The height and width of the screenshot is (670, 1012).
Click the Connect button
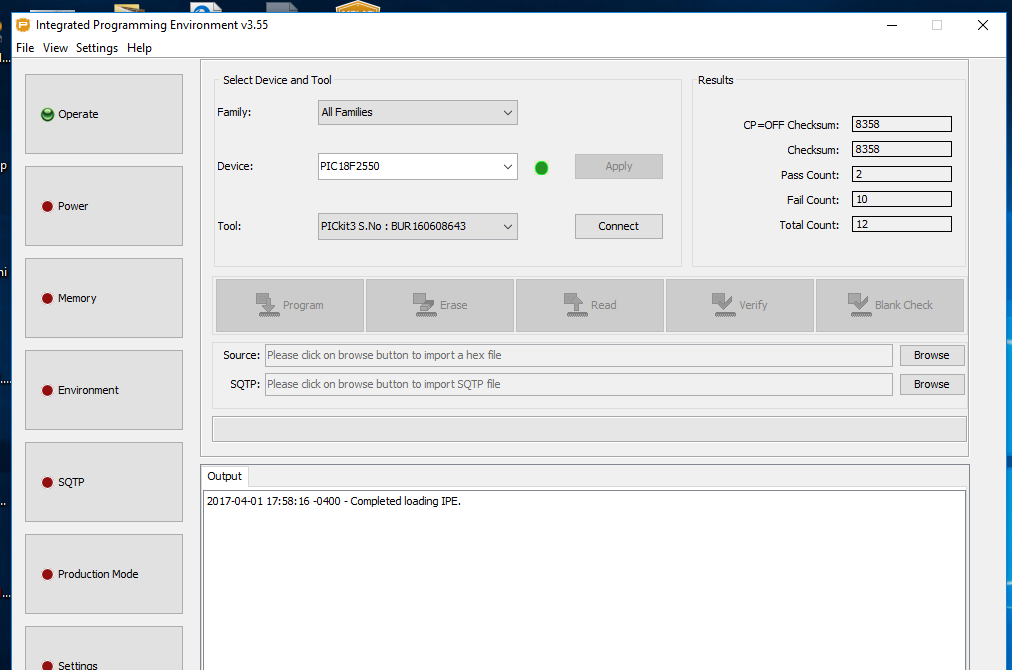pyautogui.click(x=618, y=227)
